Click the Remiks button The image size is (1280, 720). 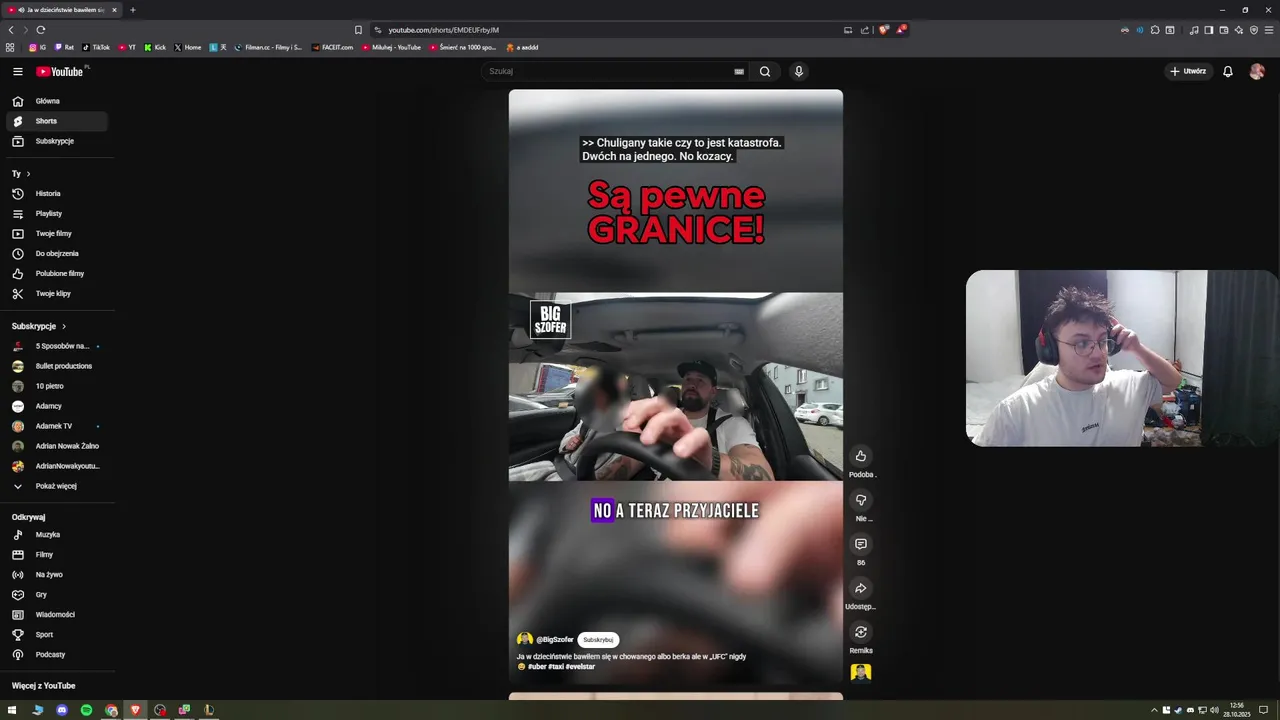pos(861,632)
